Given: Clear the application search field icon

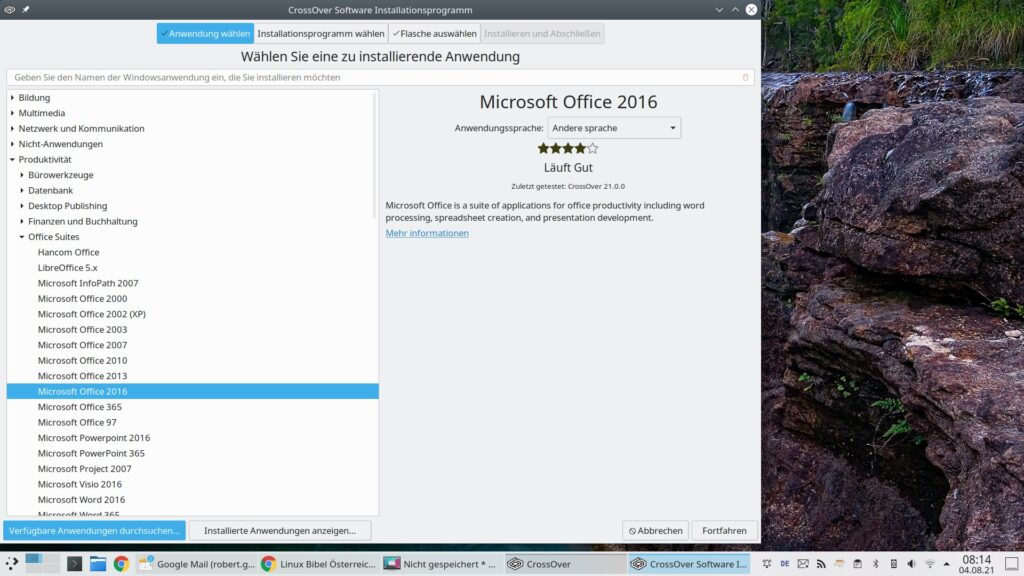Looking at the screenshot, I should [745, 77].
